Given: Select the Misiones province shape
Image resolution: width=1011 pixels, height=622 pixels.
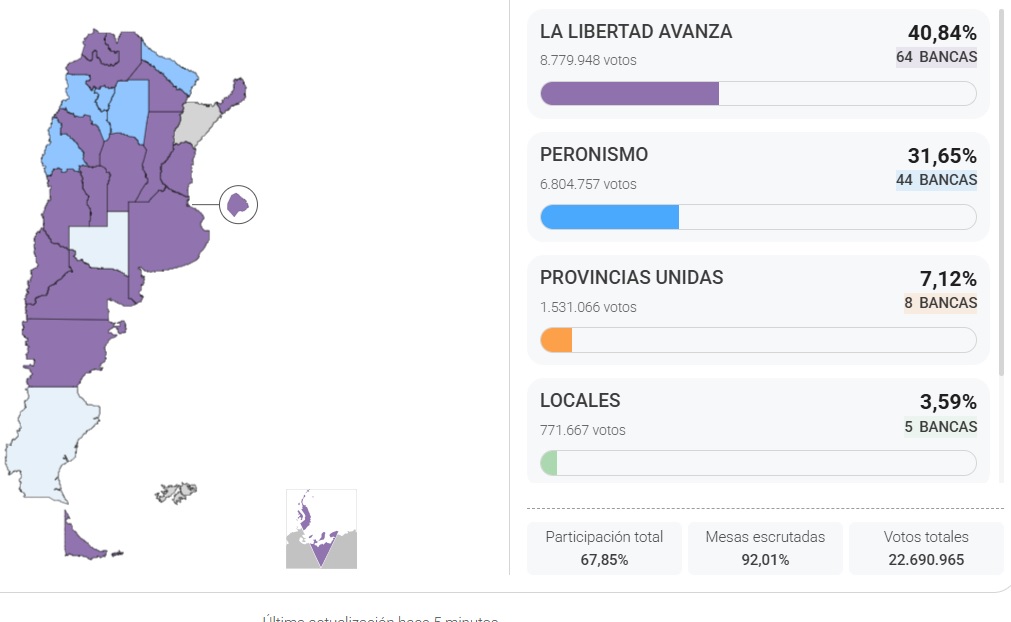Looking at the screenshot, I should (x=232, y=95).
